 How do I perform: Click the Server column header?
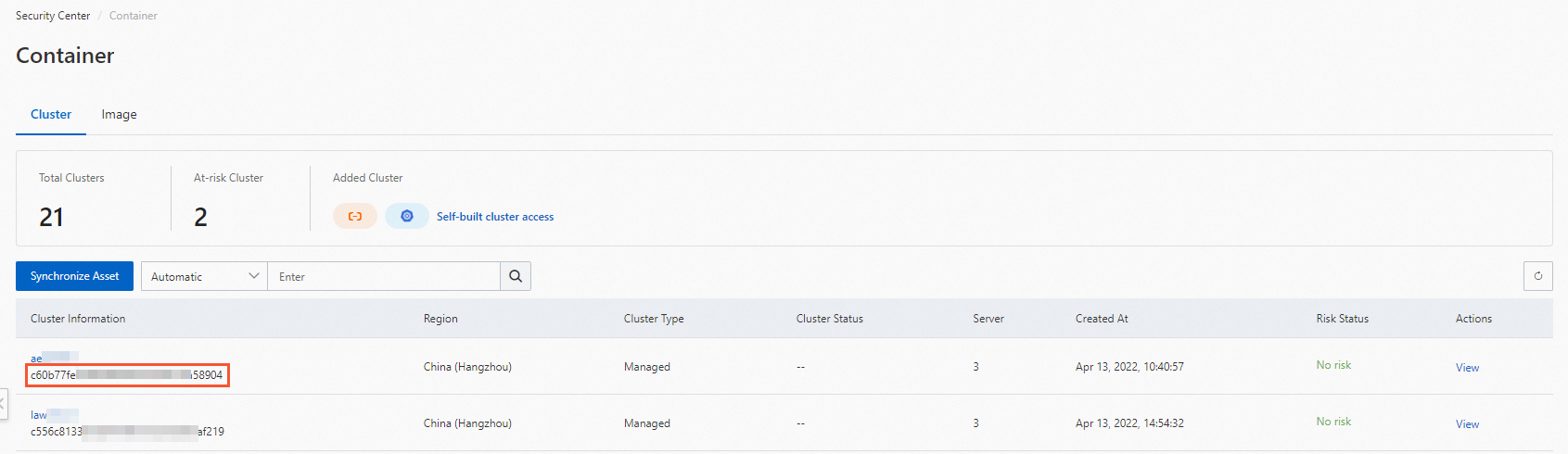[988, 319]
